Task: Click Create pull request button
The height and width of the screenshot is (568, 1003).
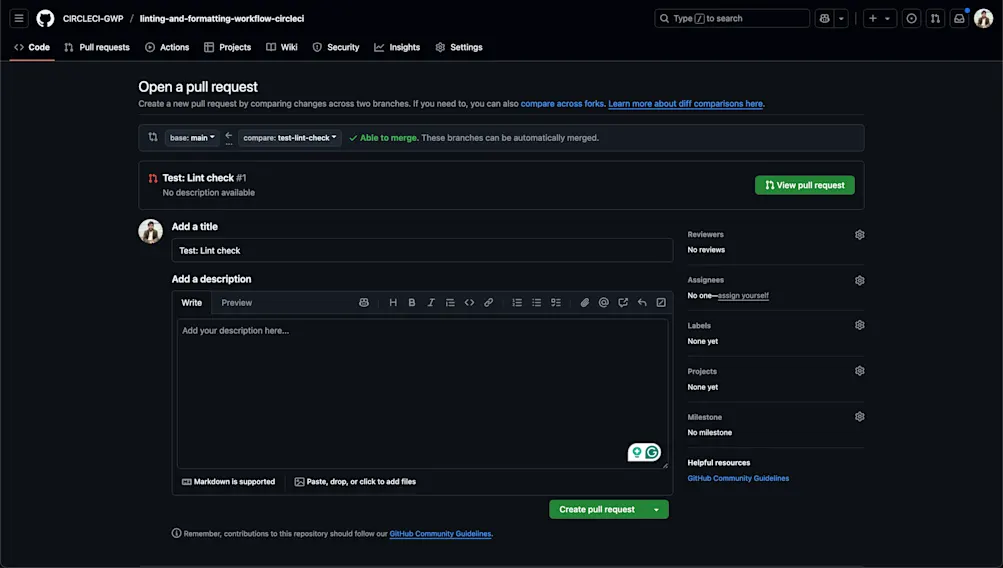Action: (597, 509)
